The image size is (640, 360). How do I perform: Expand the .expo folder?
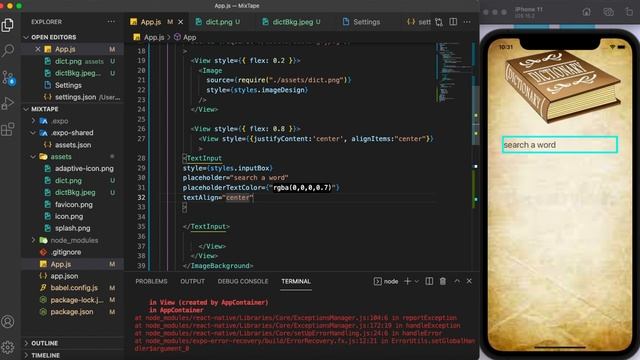[72, 121]
